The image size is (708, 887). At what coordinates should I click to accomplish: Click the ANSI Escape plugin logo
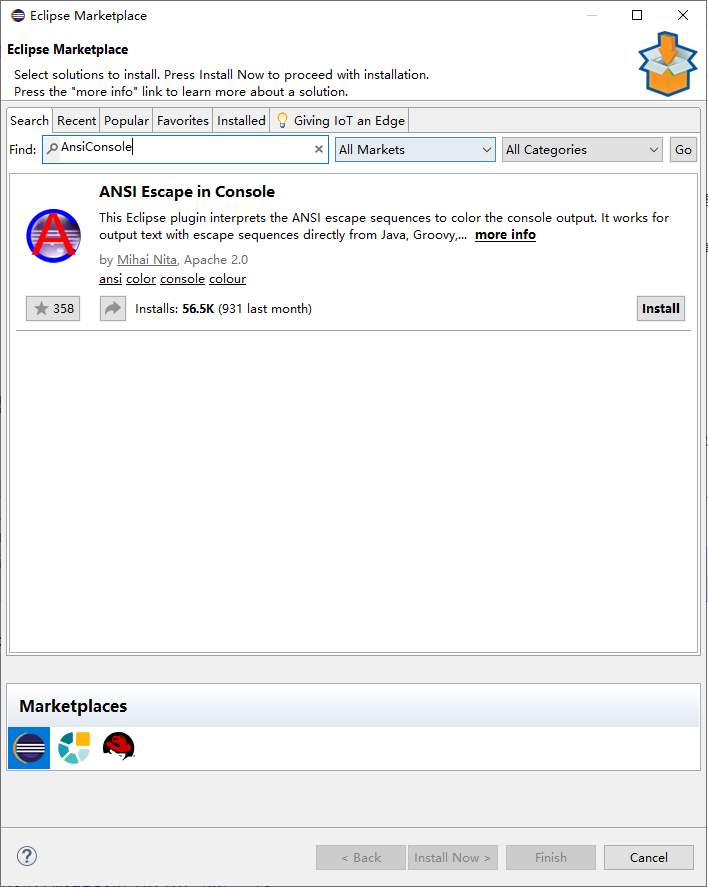click(54, 236)
